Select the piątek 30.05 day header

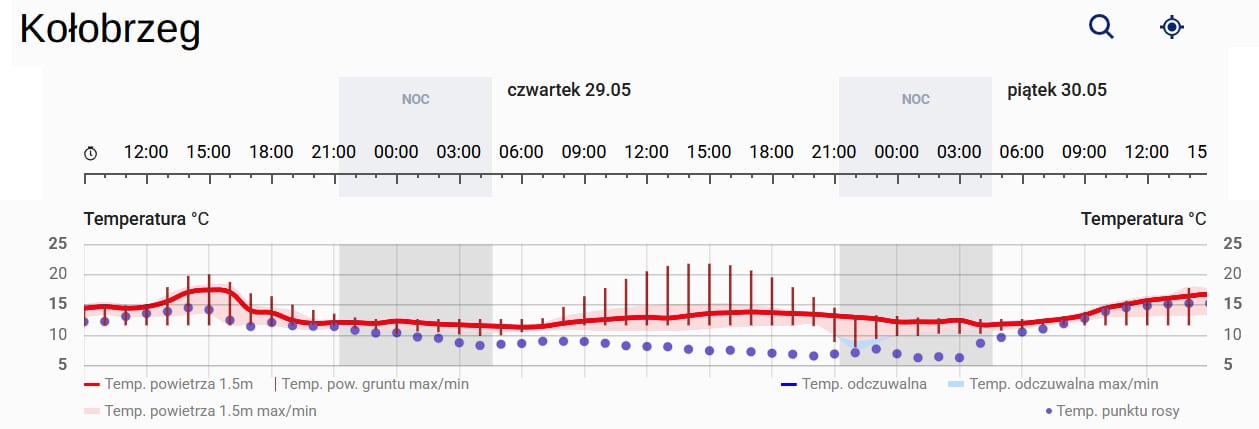pyautogui.click(x=1056, y=90)
